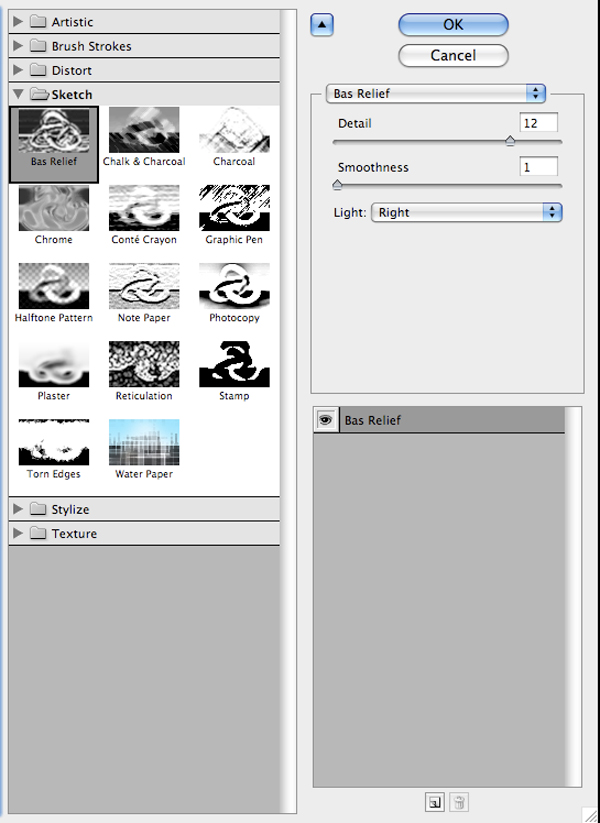Choose the Graphic Pen filter thumbnail
Image resolution: width=600 pixels, height=823 pixels.
click(234, 208)
